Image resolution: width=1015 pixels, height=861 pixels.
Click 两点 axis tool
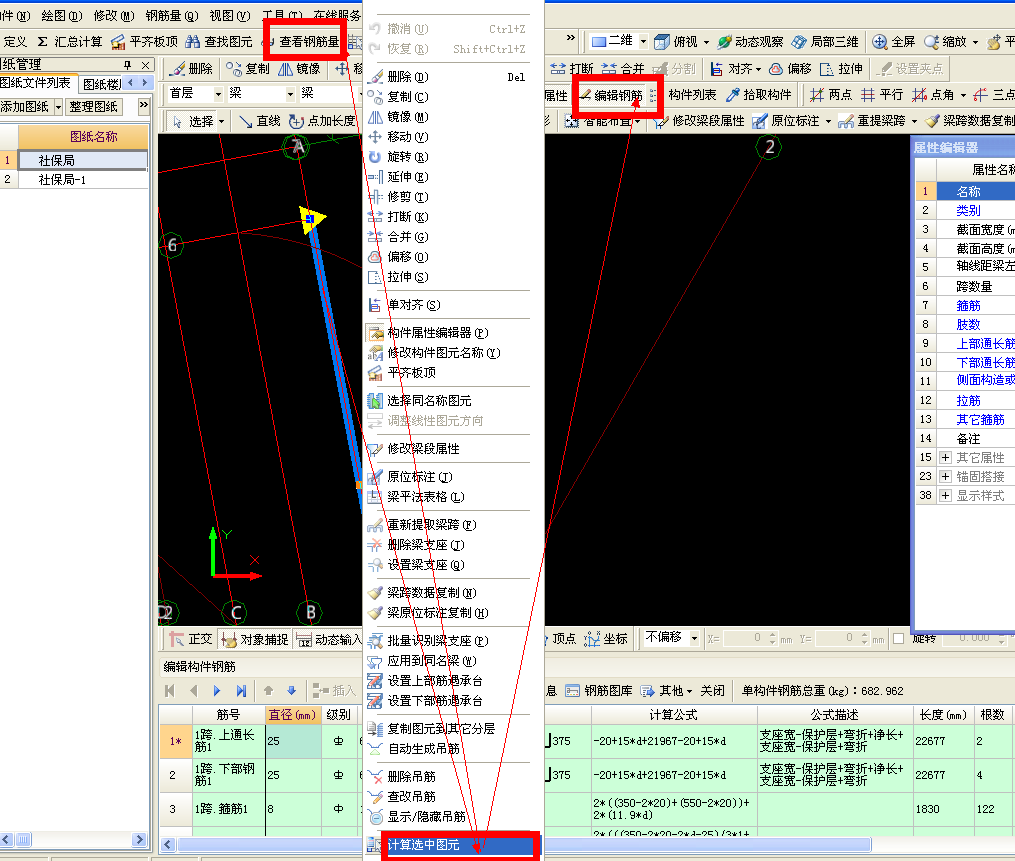coord(831,95)
